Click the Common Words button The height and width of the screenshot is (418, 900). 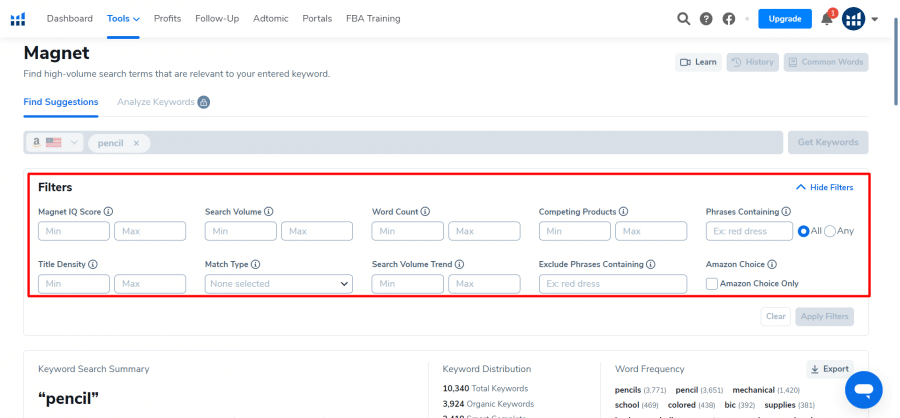click(826, 62)
